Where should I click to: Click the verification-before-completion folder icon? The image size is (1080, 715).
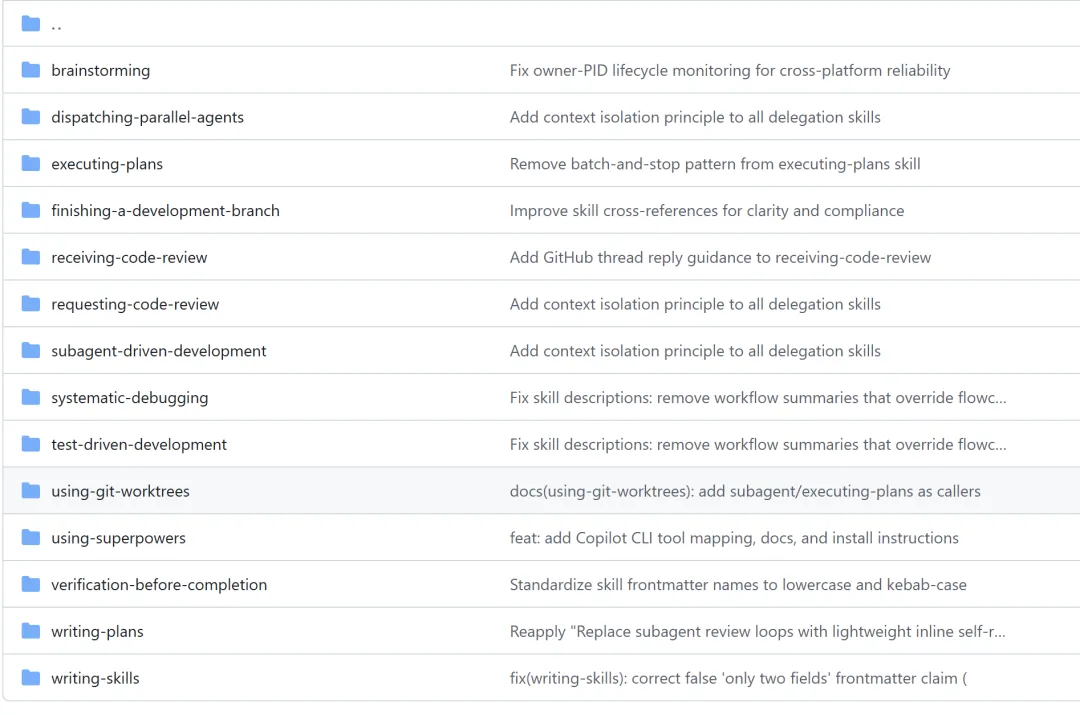coord(31,585)
